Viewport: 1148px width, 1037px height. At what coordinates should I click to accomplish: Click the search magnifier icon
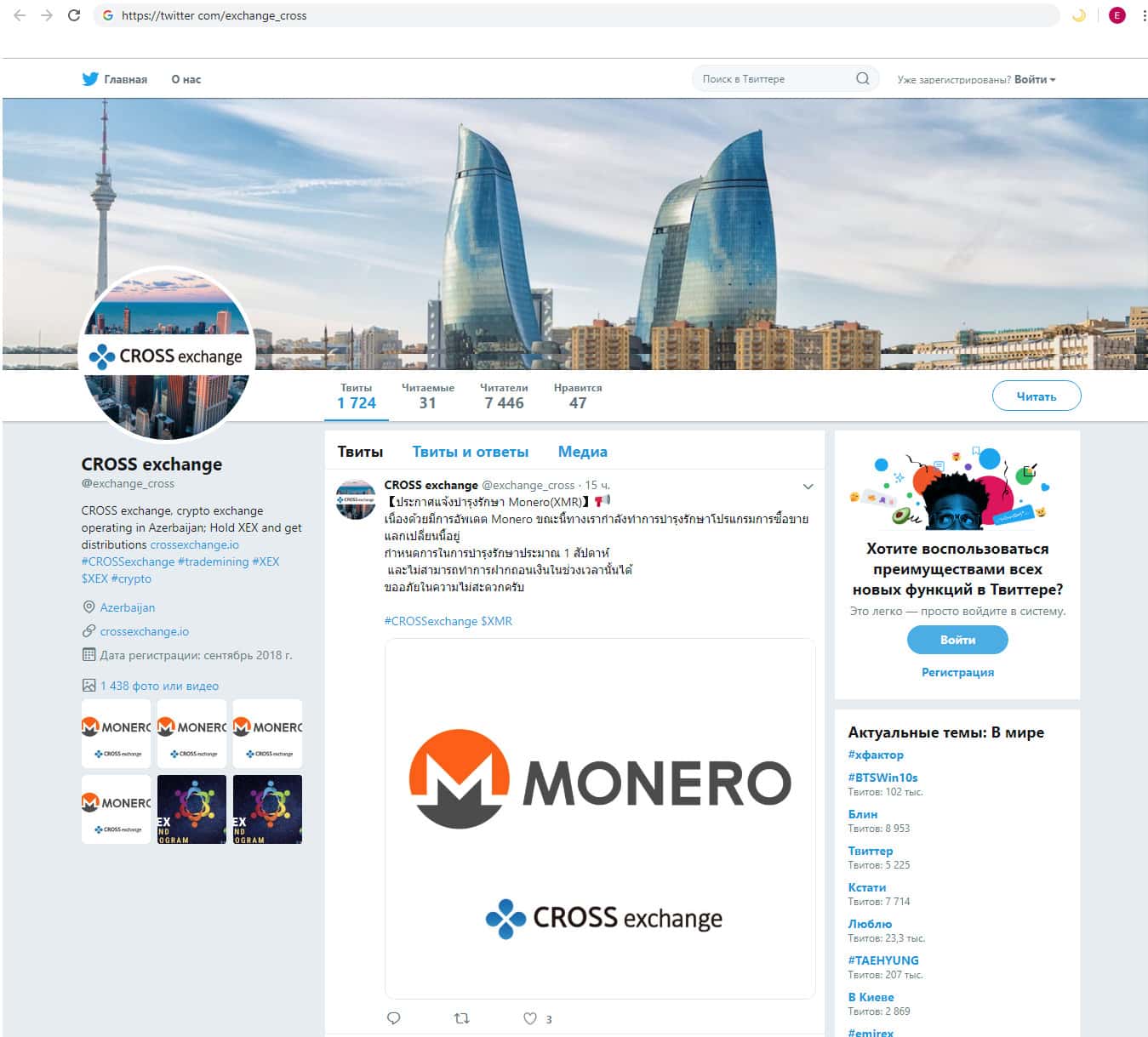coord(862,78)
